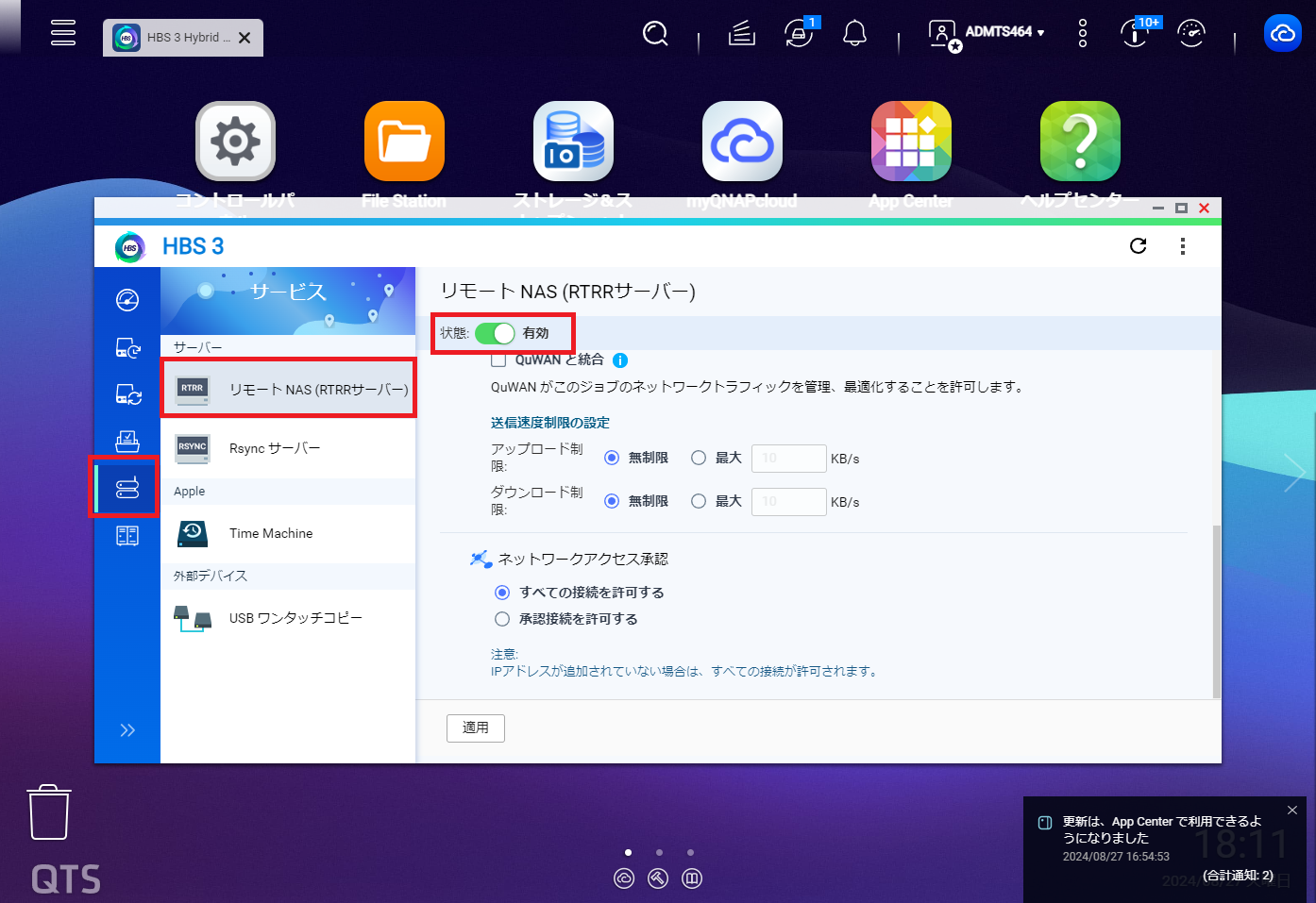Open the background tasks icon
Viewport: 1316px width, 903px height.
742,34
